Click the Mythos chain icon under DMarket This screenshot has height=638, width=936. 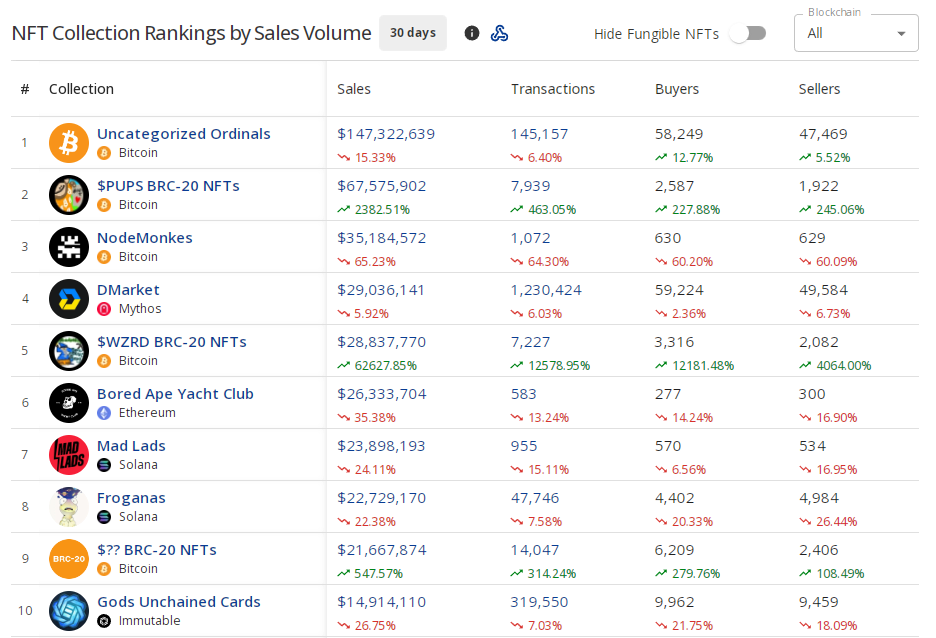[x=104, y=309]
